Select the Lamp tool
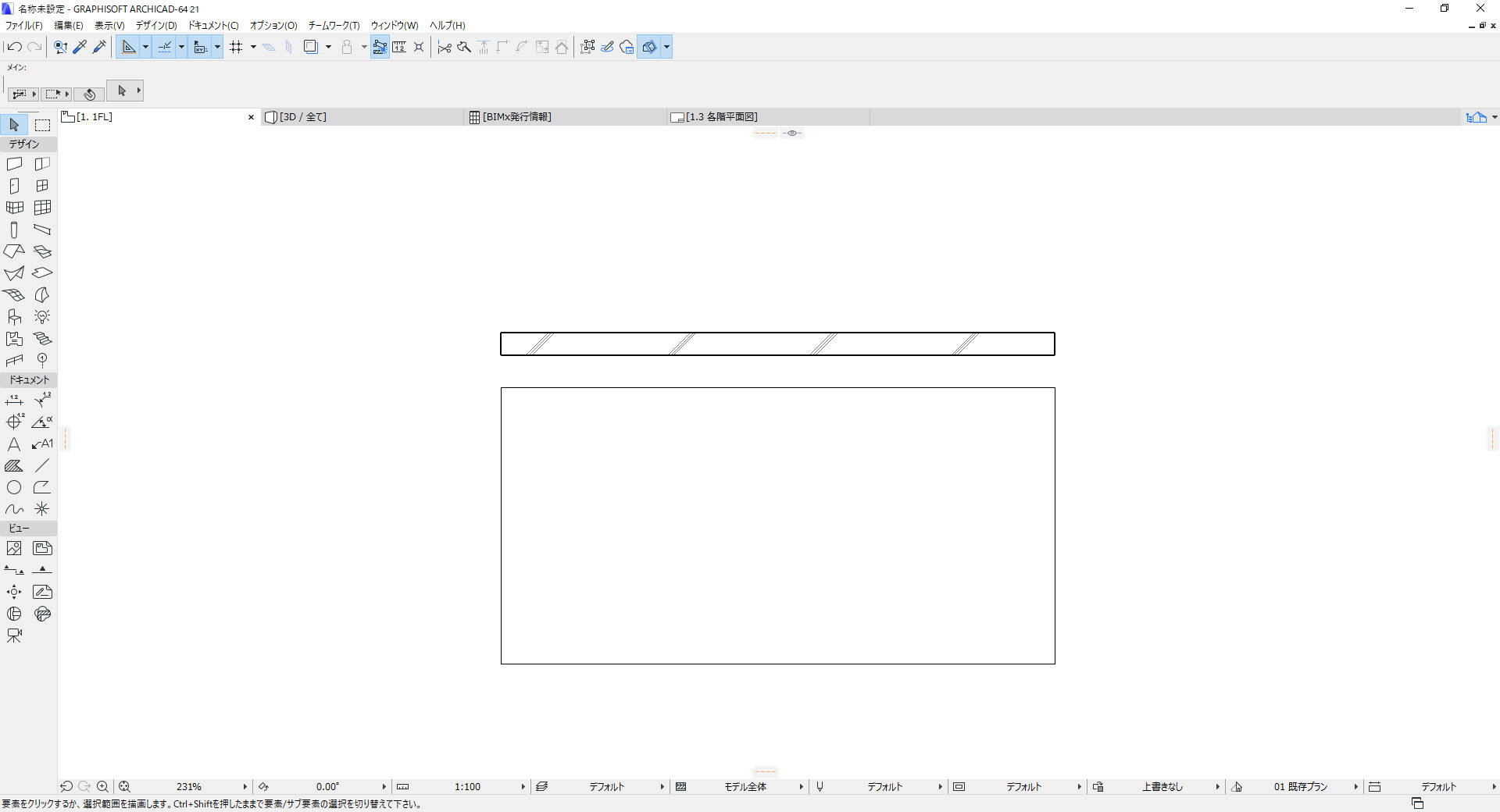This screenshot has width=1500, height=812. click(x=42, y=317)
